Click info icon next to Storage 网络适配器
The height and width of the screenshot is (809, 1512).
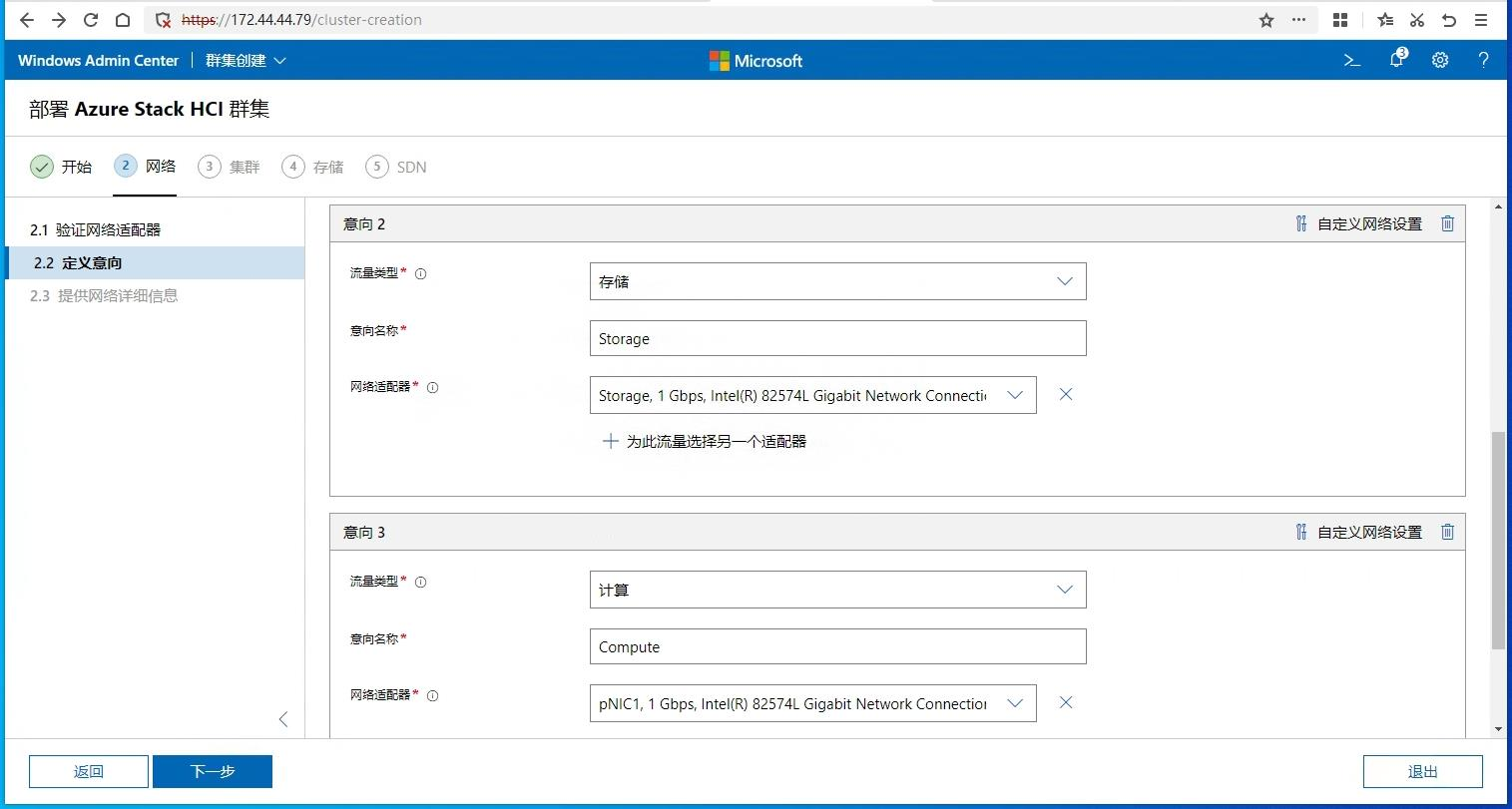433,388
